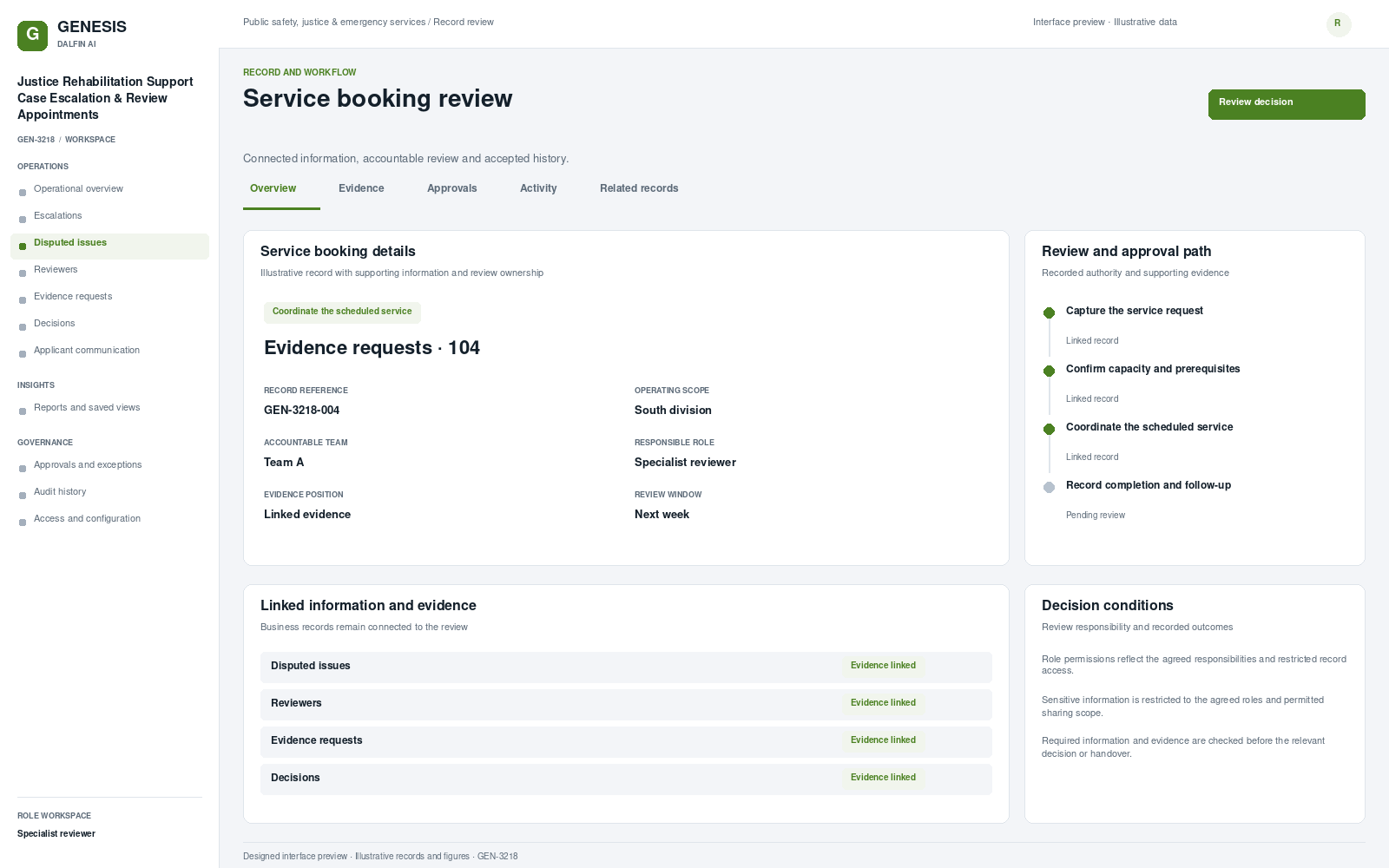Click Specialist reviewer under Role Workspace
The width and height of the screenshot is (1389, 868).
(x=56, y=834)
